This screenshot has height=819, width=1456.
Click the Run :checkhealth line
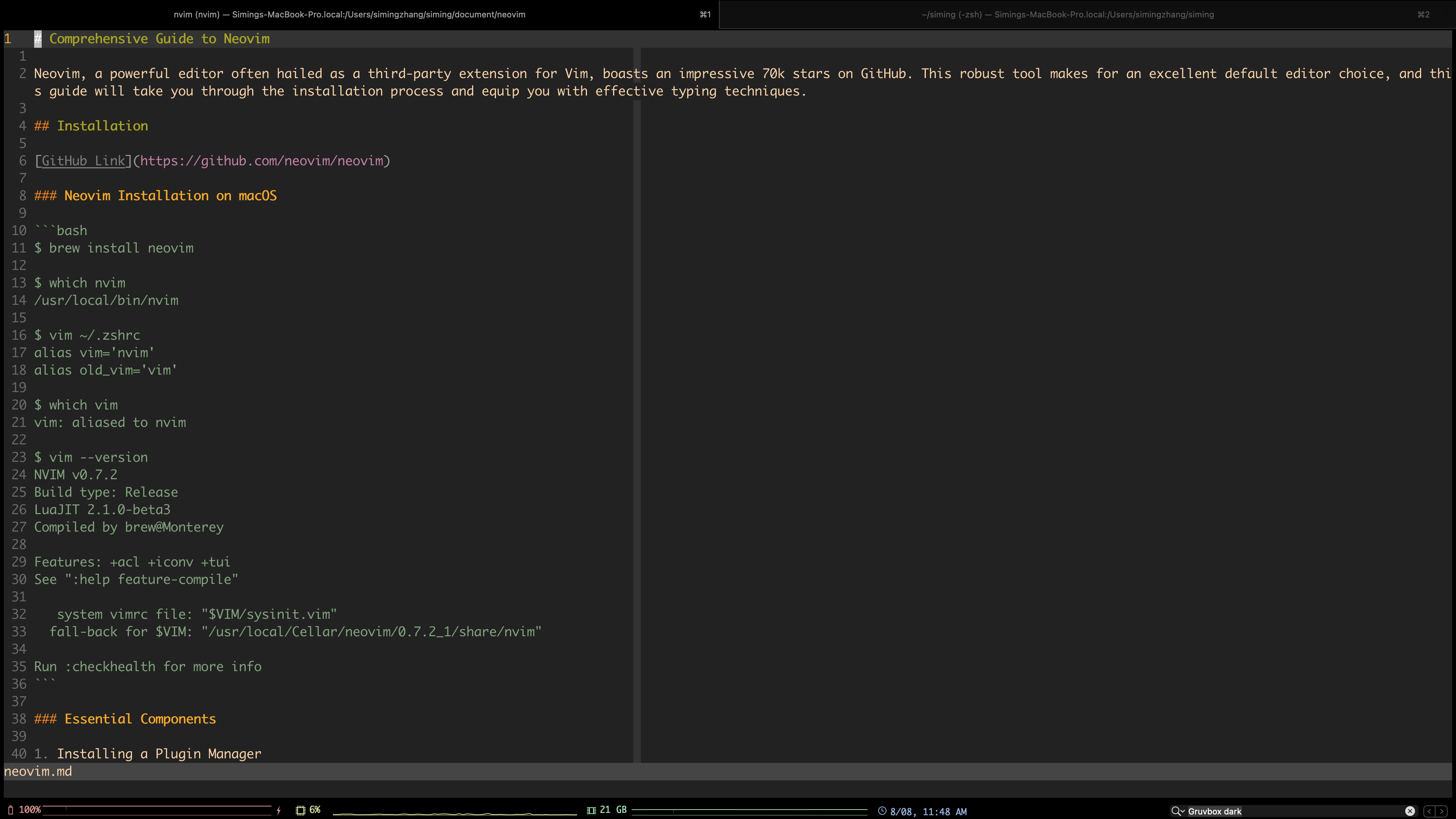click(147, 667)
